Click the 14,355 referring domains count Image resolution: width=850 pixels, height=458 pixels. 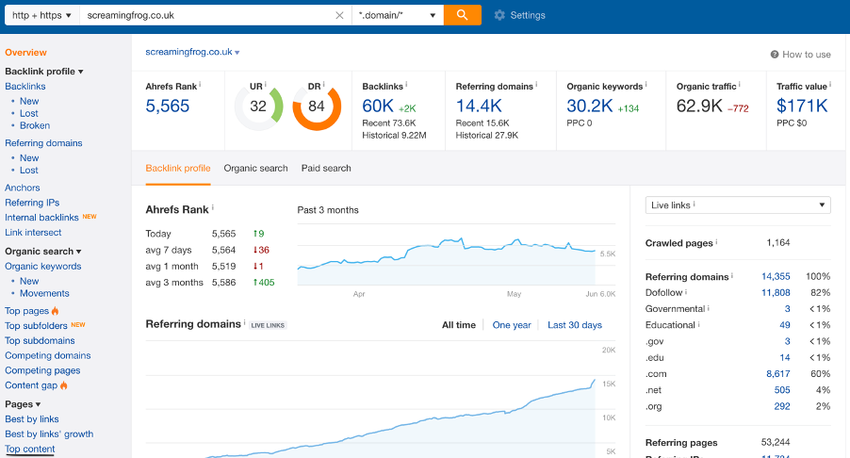(776, 276)
